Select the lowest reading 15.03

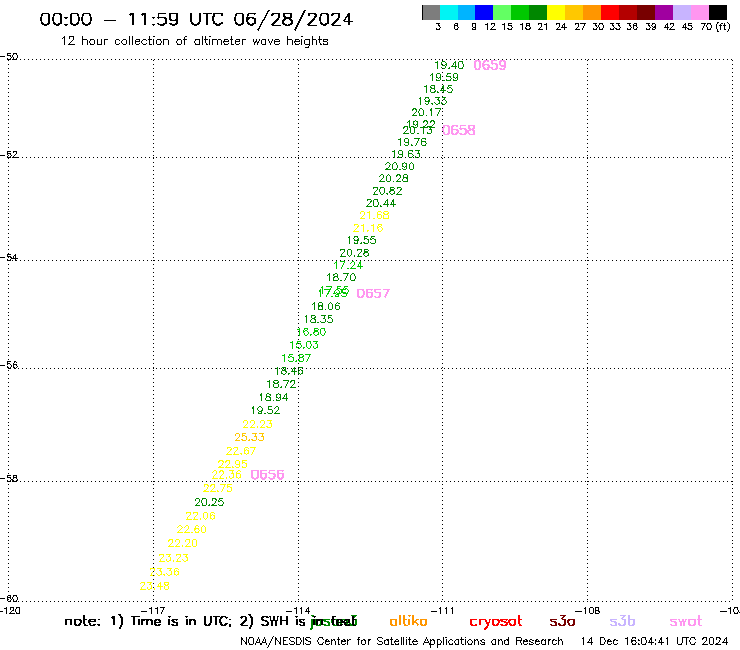pyautogui.click(x=304, y=345)
